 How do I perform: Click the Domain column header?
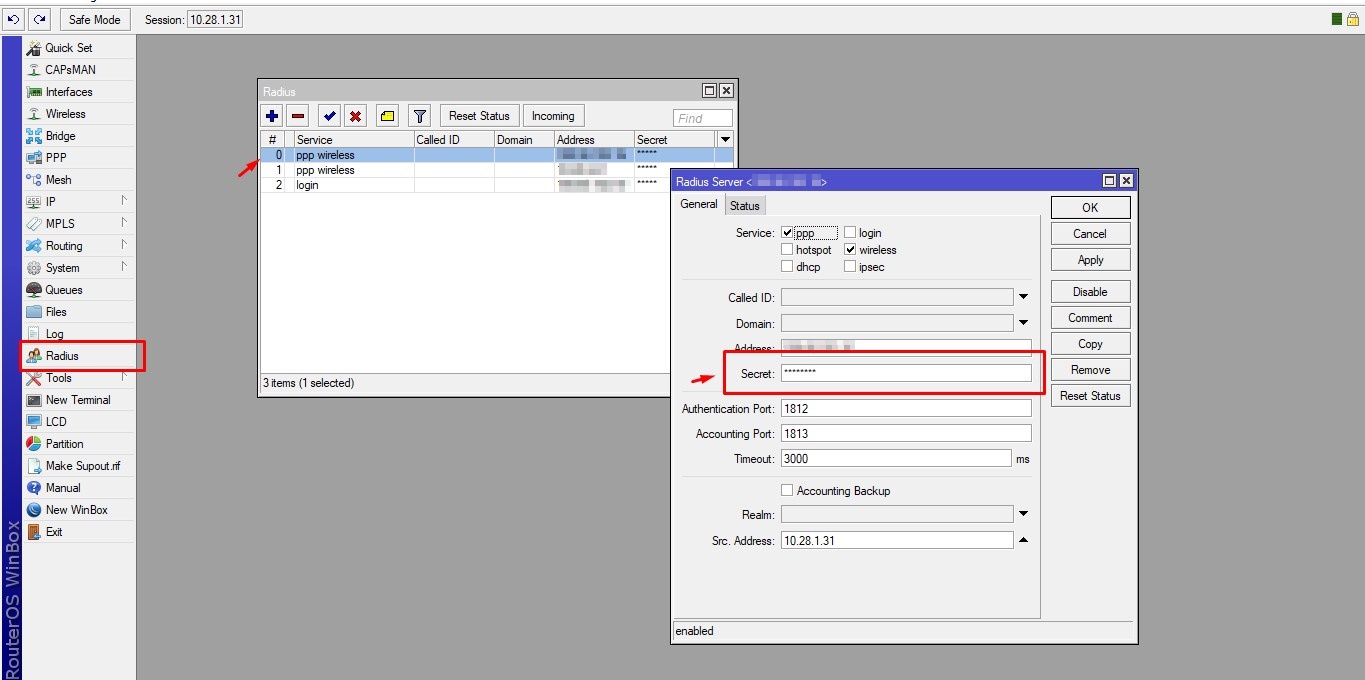pyautogui.click(x=524, y=140)
